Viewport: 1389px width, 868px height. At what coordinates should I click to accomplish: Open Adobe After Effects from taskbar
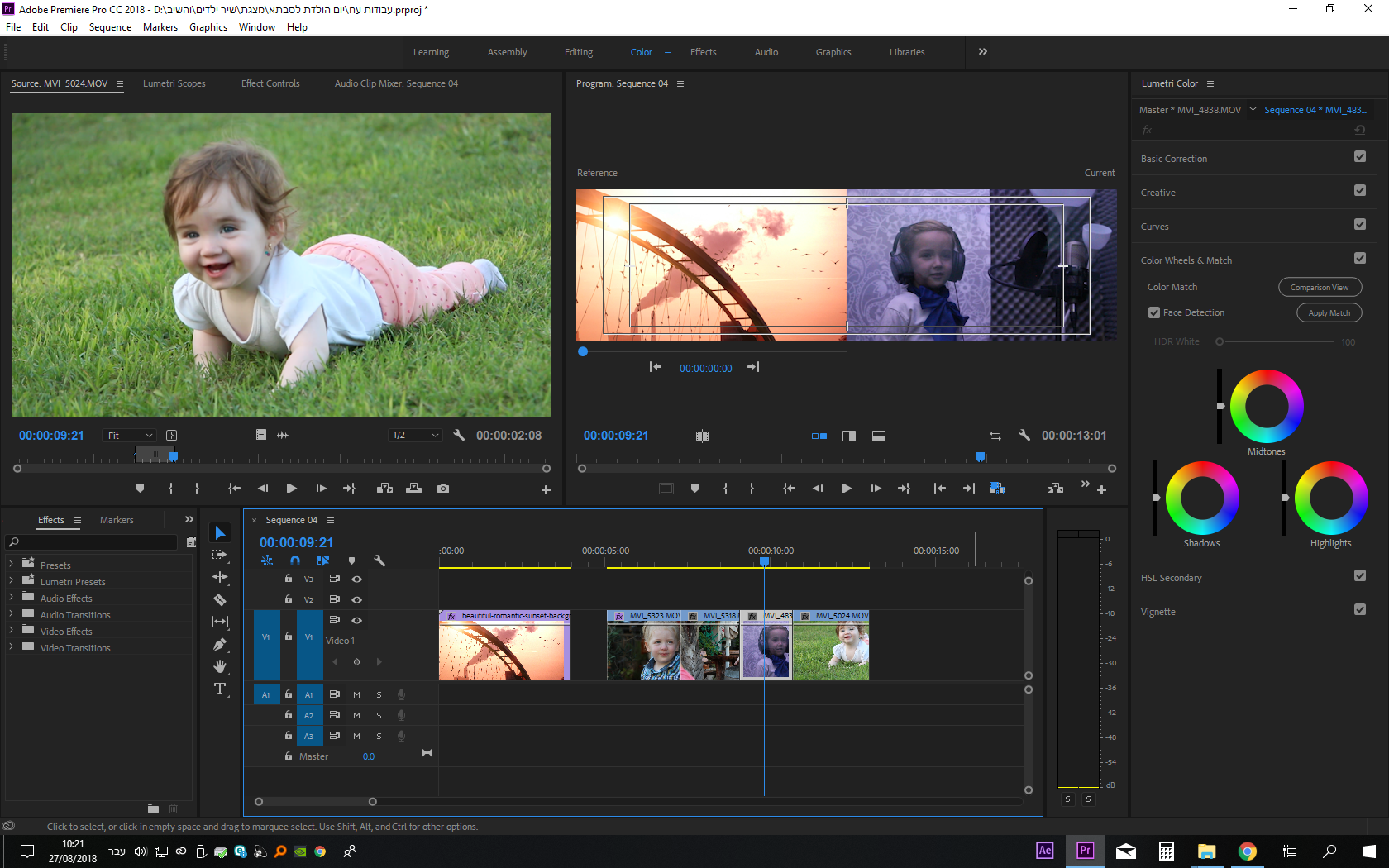[1045, 851]
